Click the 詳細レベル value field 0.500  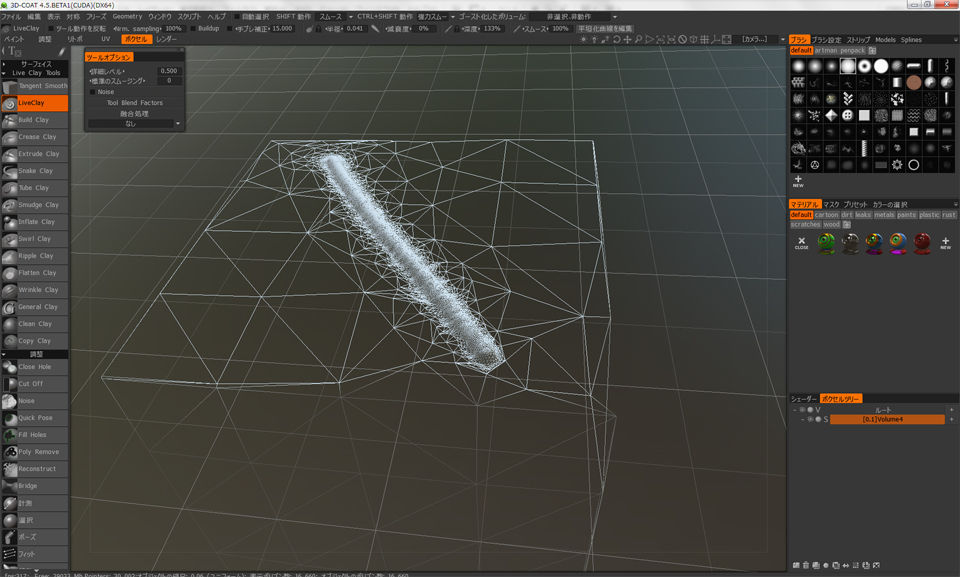pos(168,71)
